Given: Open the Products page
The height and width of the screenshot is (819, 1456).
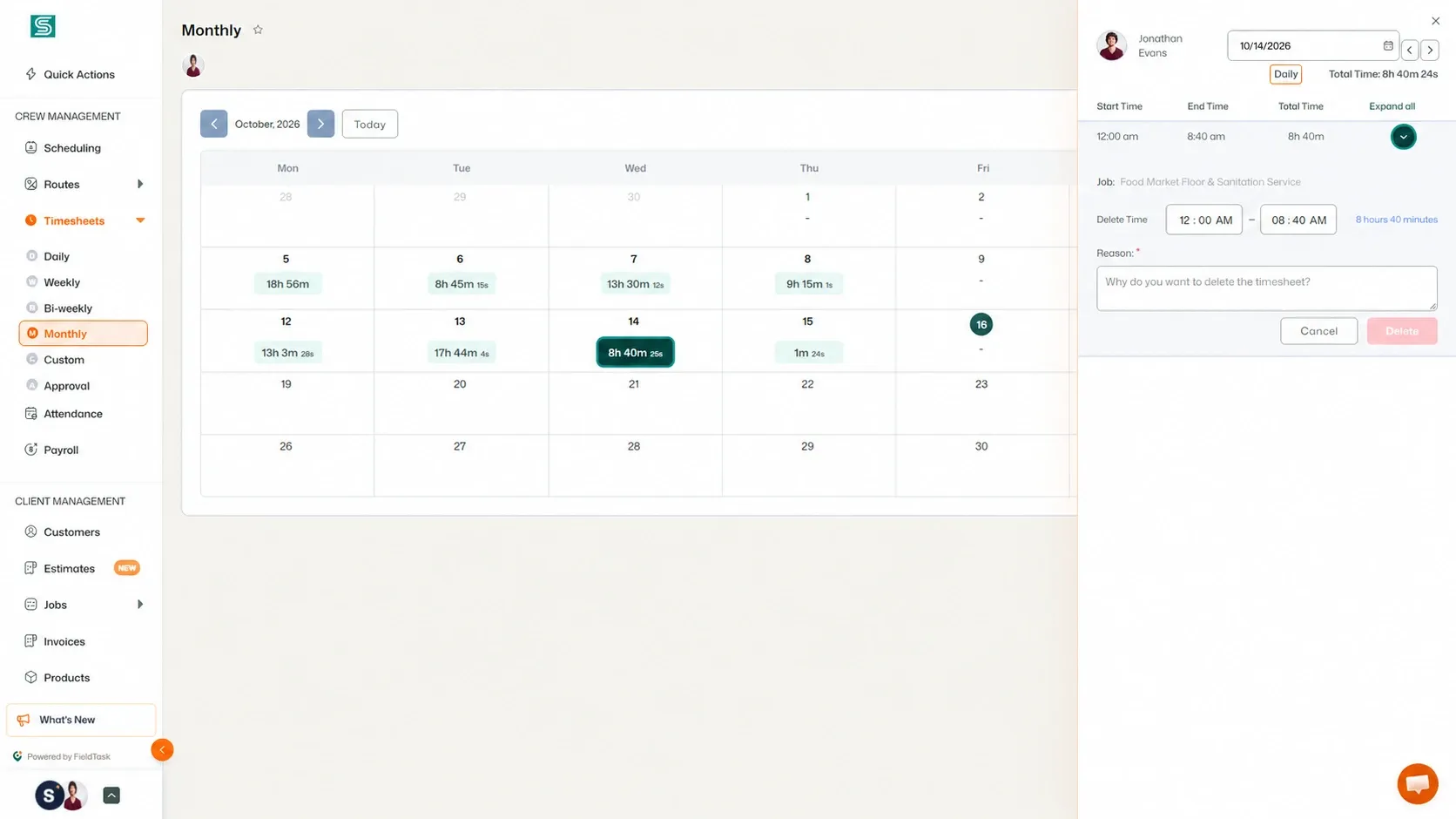Looking at the screenshot, I should pyautogui.click(x=66, y=678).
